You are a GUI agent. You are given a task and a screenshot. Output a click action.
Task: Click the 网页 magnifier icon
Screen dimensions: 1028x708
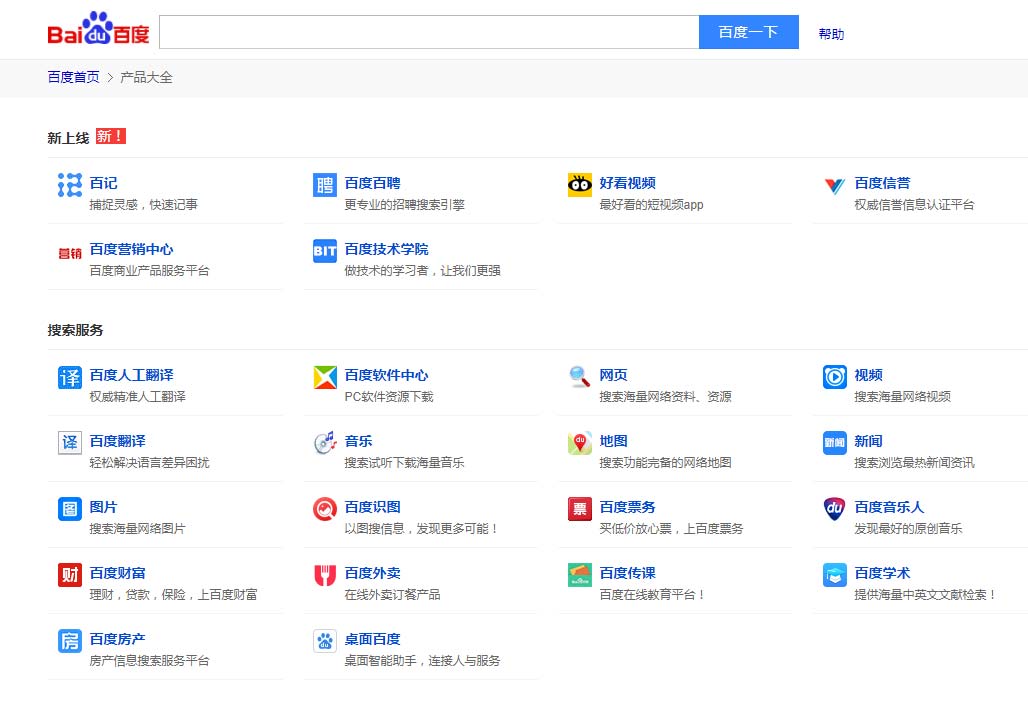(580, 378)
